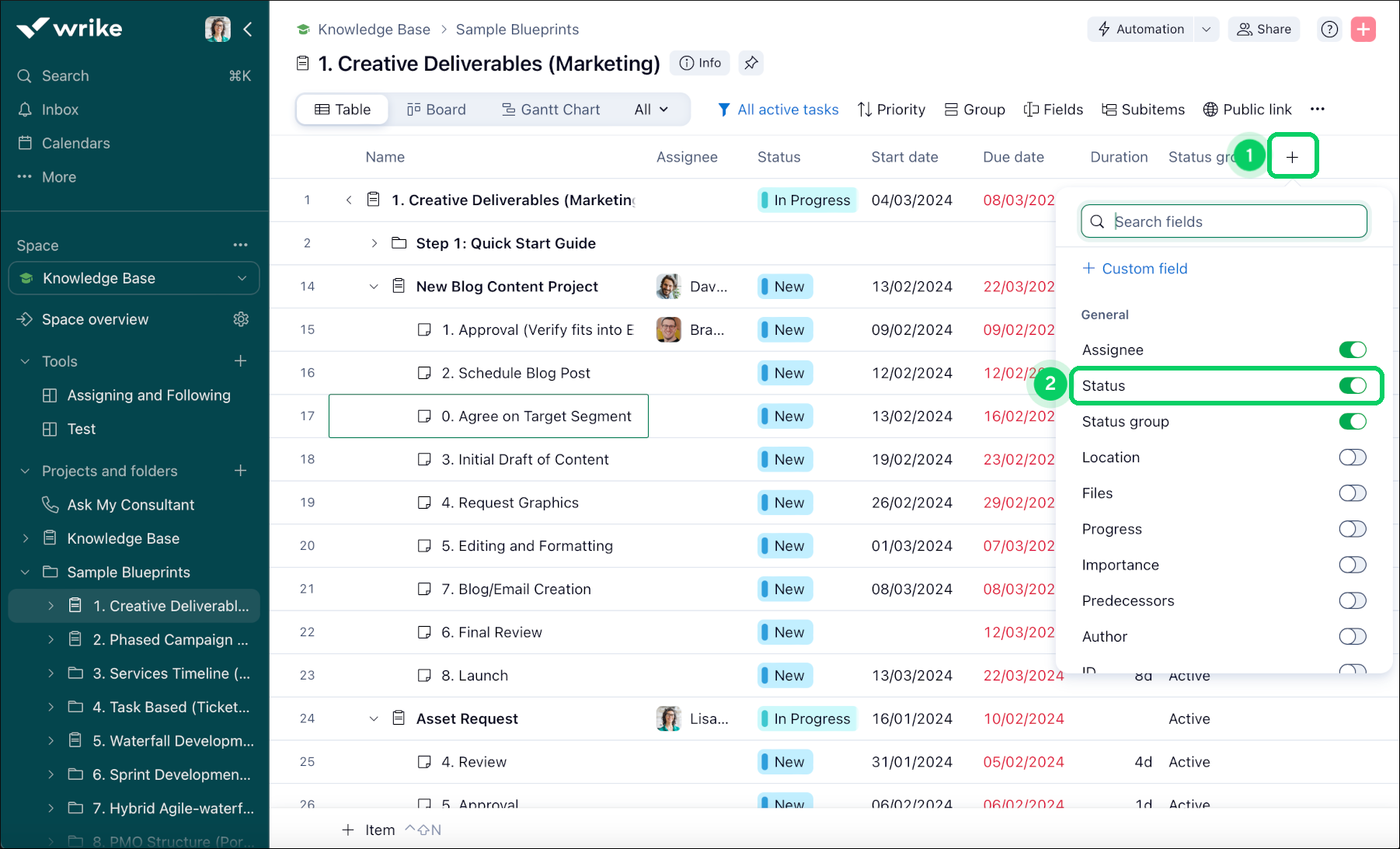Click the Custom field link

pos(1135,269)
